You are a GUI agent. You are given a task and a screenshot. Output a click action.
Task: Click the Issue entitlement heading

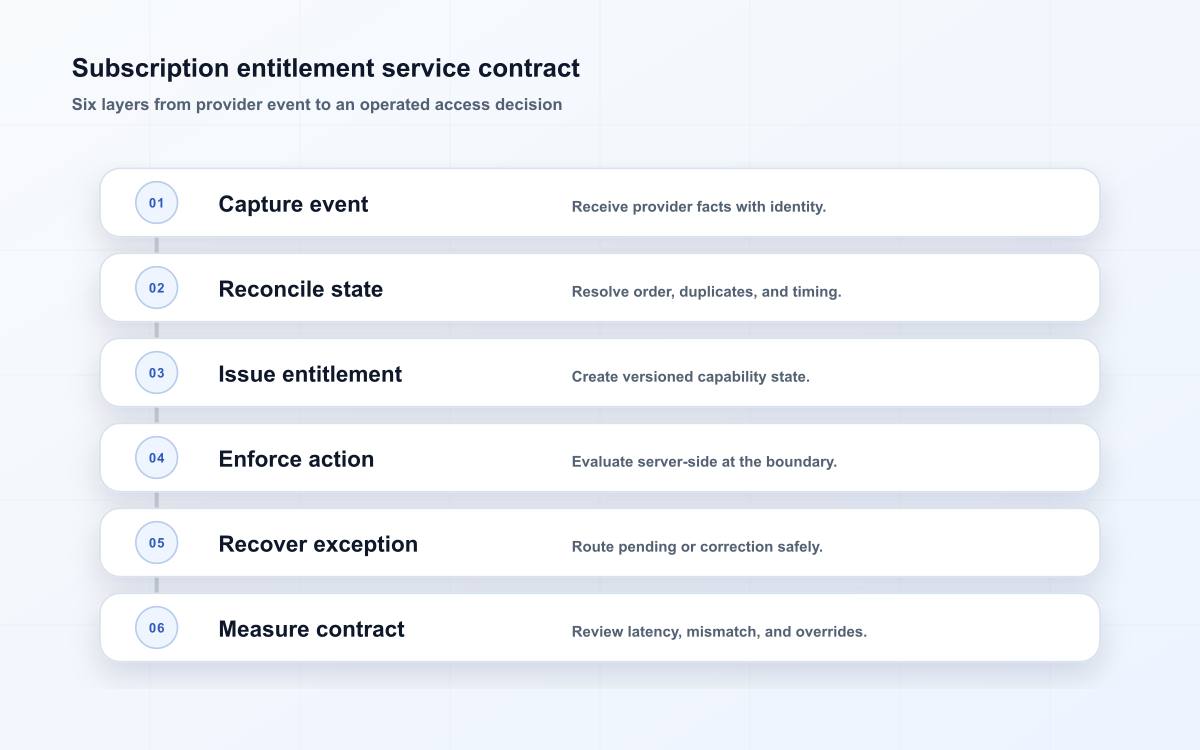pyautogui.click(x=310, y=374)
